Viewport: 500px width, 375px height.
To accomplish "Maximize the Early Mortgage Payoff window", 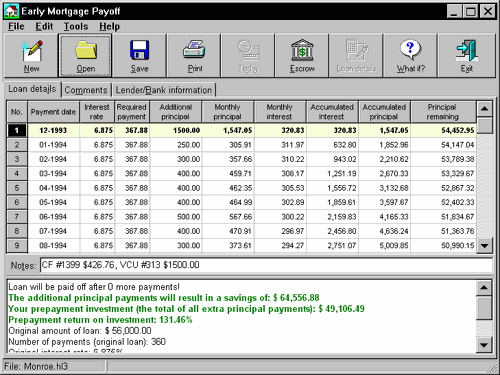I will pyautogui.click(x=471, y=12).
